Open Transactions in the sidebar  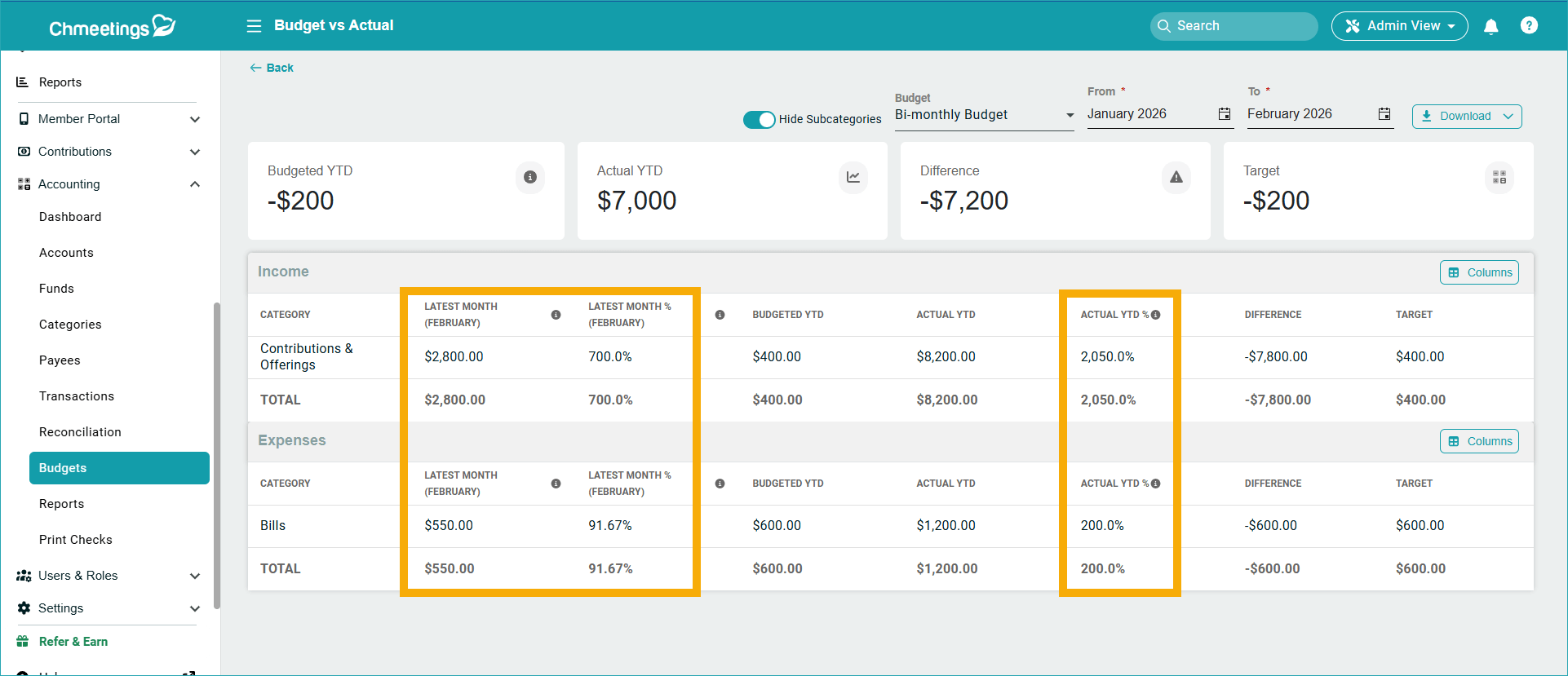click(x=77, y=396)
